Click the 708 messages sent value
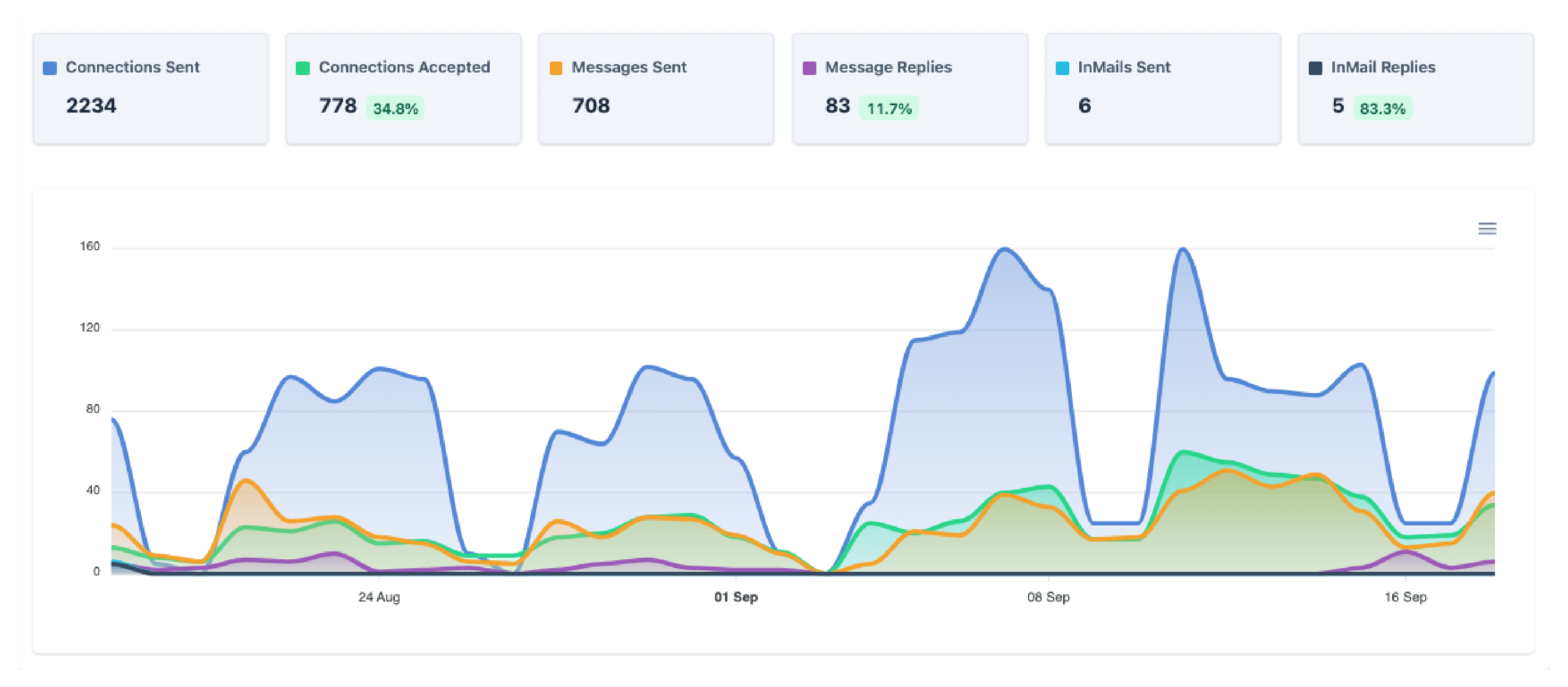The height and width of the screenshot is (687, 1568). click(591, 106)
